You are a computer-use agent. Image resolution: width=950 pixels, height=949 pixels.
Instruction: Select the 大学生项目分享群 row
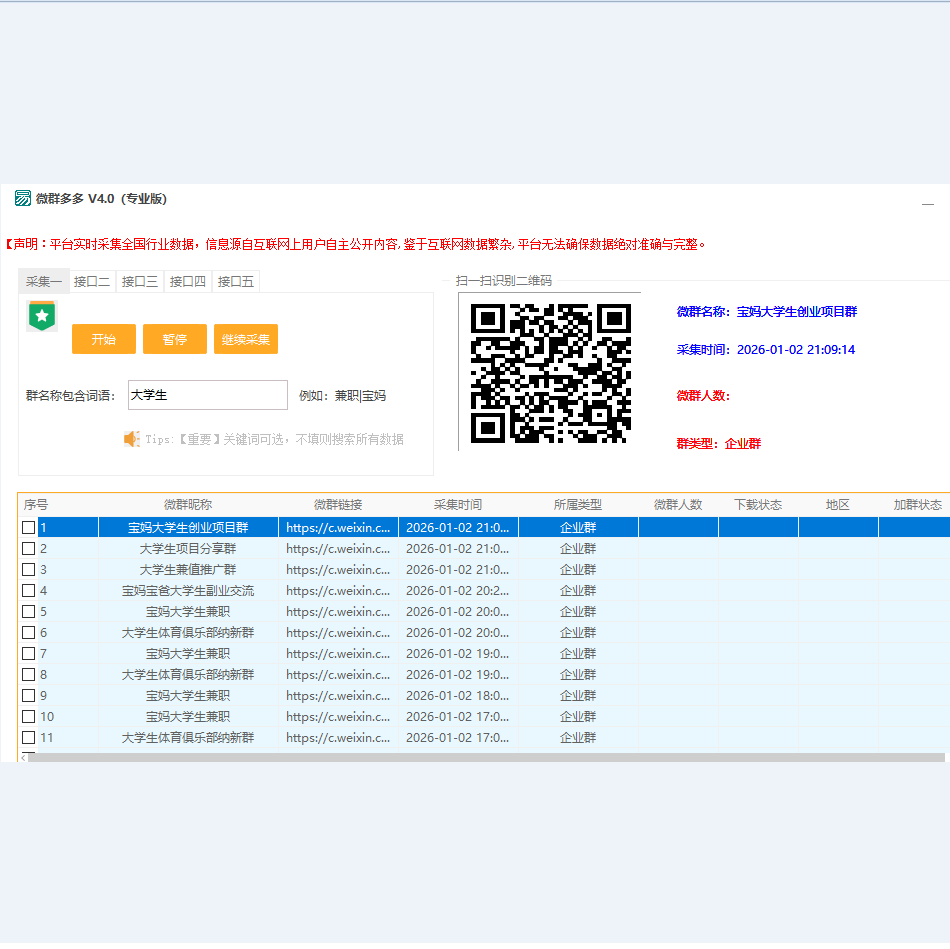[x=188, y=549]
